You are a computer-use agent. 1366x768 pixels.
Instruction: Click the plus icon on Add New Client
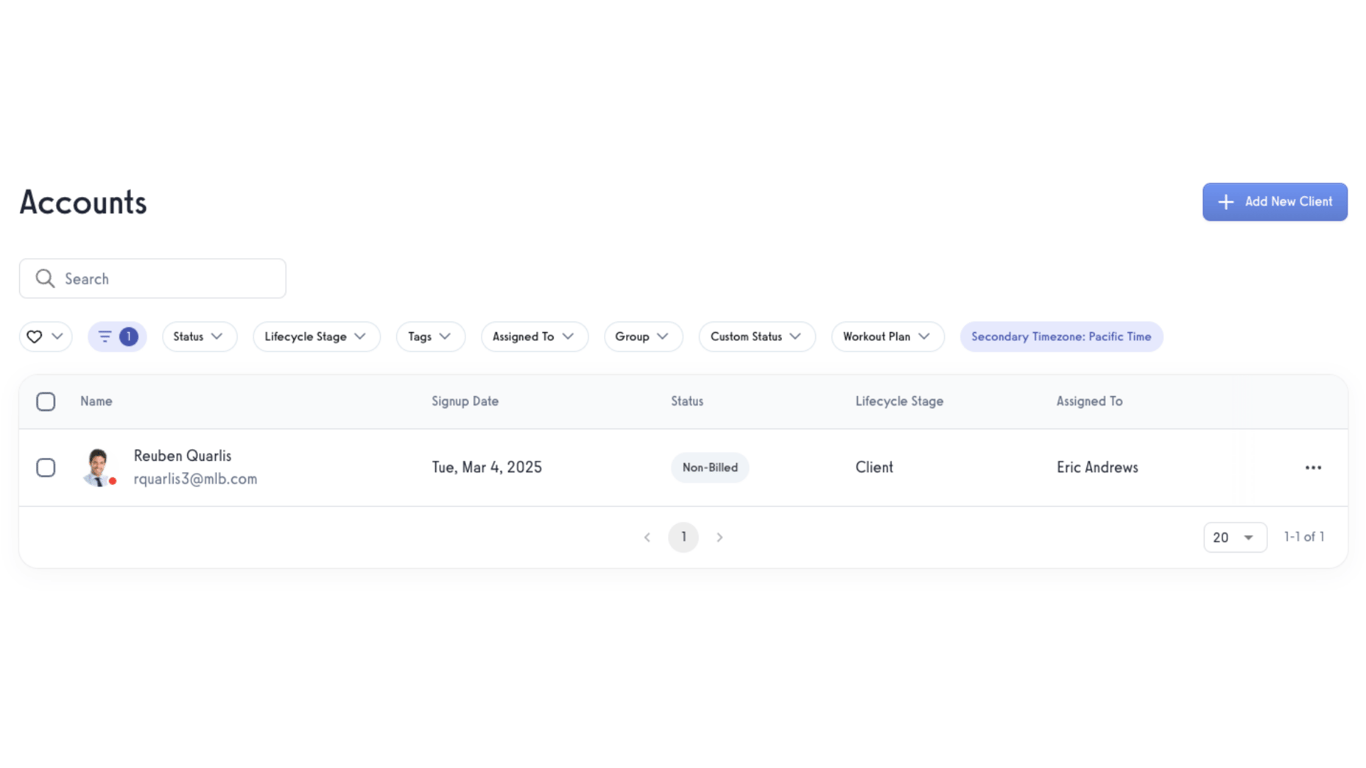pos(1226,202)
